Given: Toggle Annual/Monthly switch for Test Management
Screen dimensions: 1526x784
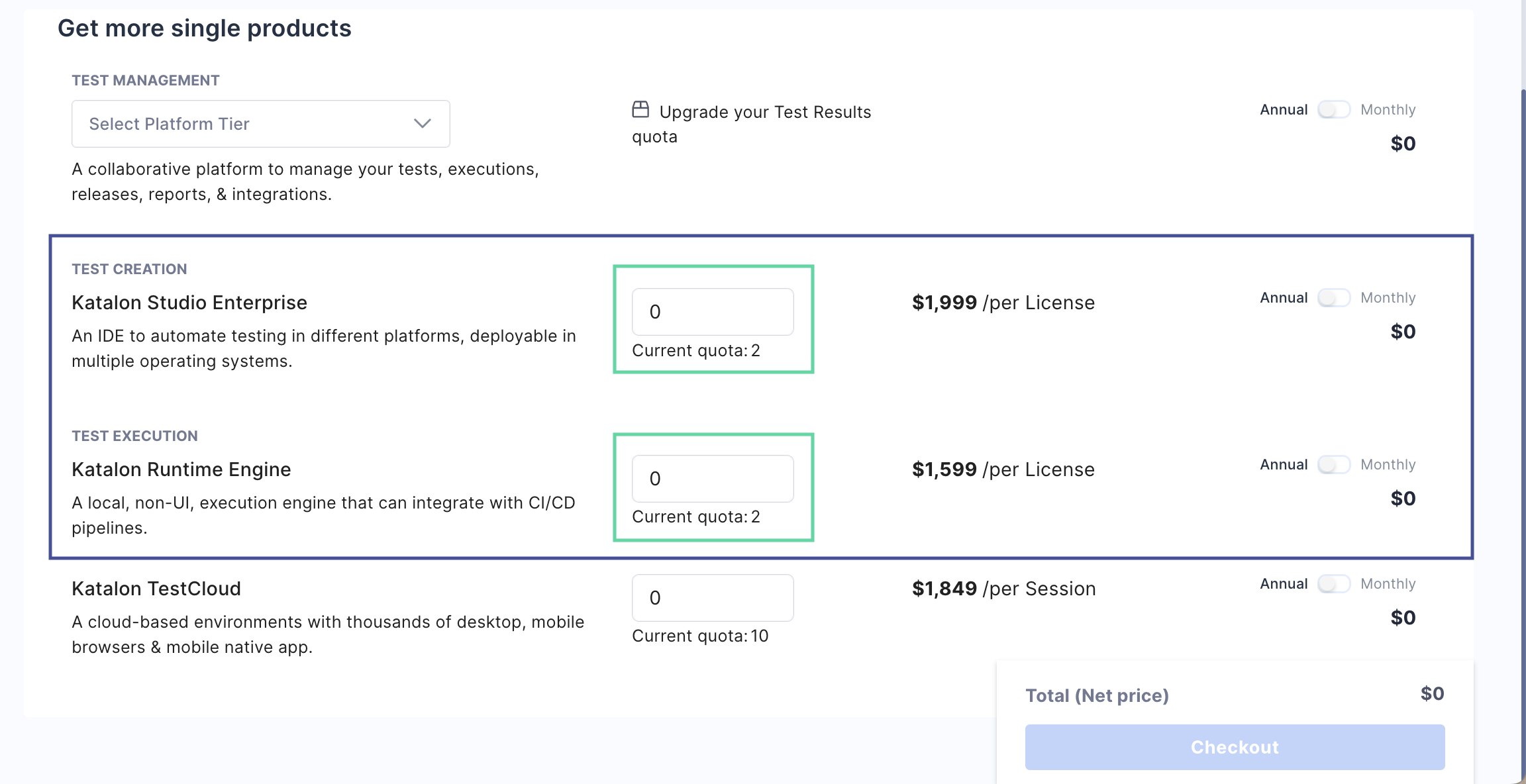Looking at the screenshot, I should pos(1334,110).
